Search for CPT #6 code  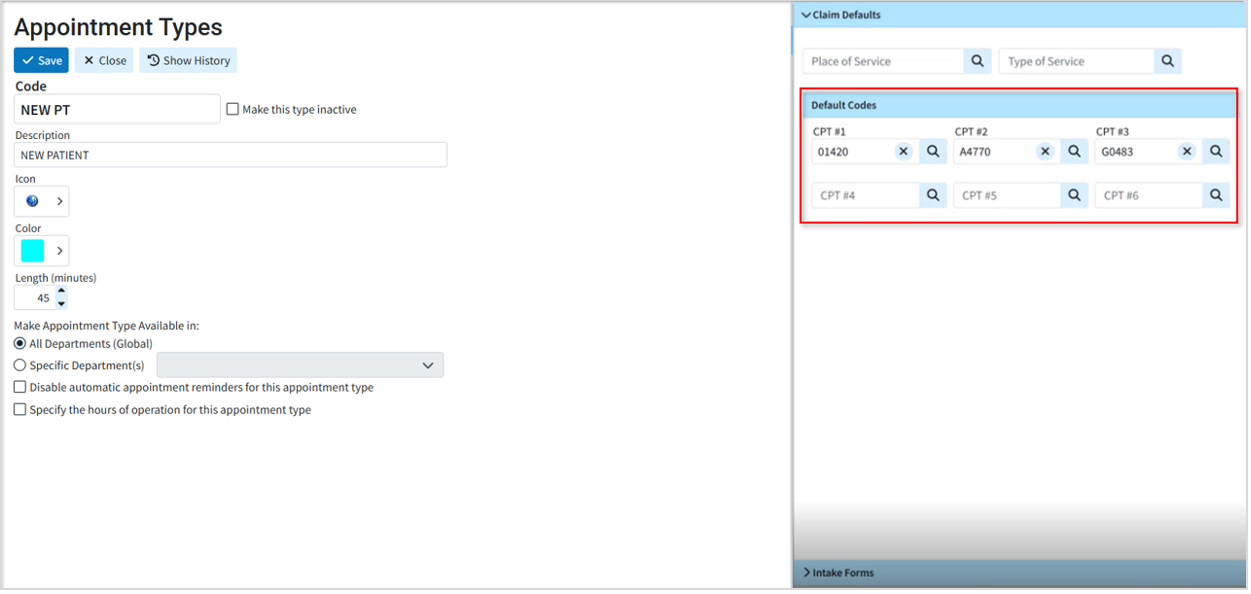tap(1216, 195)
